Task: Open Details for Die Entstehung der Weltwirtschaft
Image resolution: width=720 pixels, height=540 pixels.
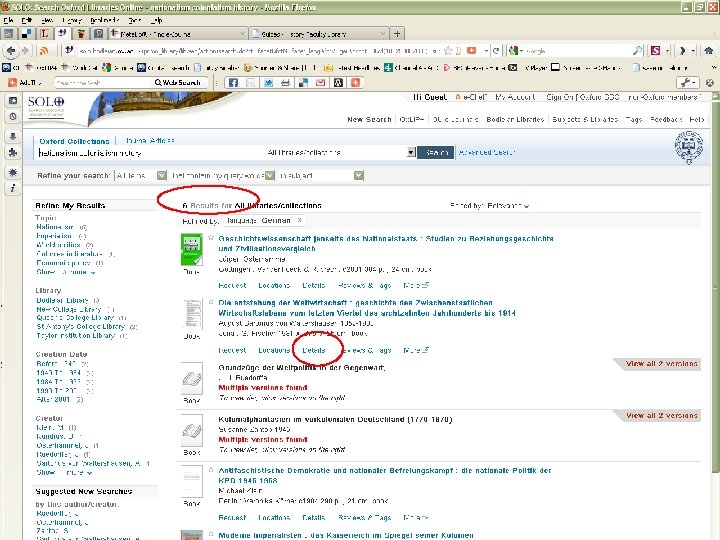Action: [314, 350]
